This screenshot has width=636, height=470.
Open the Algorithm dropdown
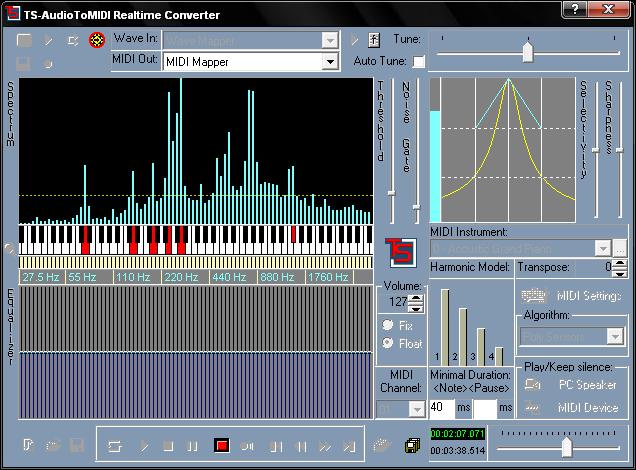[x=615, y=336]
